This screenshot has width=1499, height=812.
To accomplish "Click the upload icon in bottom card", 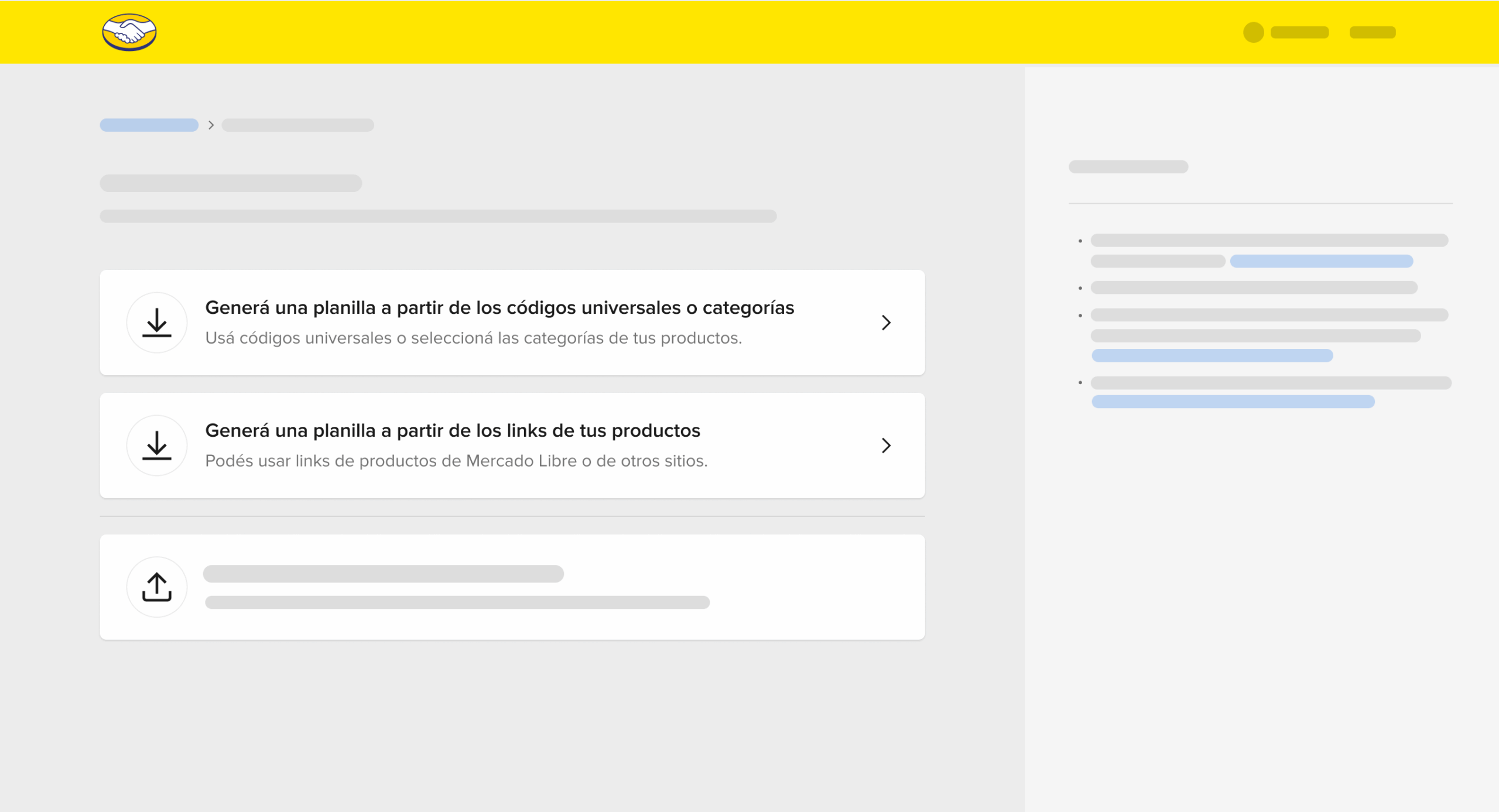I will tap(157, 587).
